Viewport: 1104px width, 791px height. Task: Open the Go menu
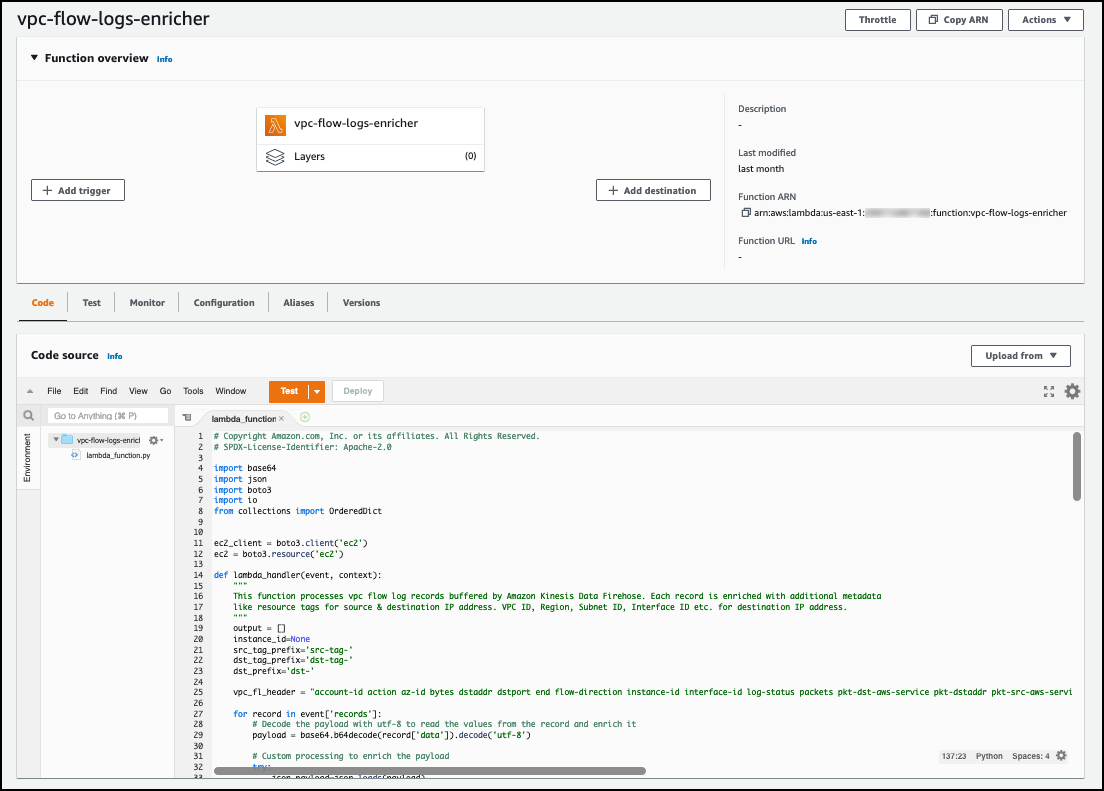click(165, 391)
